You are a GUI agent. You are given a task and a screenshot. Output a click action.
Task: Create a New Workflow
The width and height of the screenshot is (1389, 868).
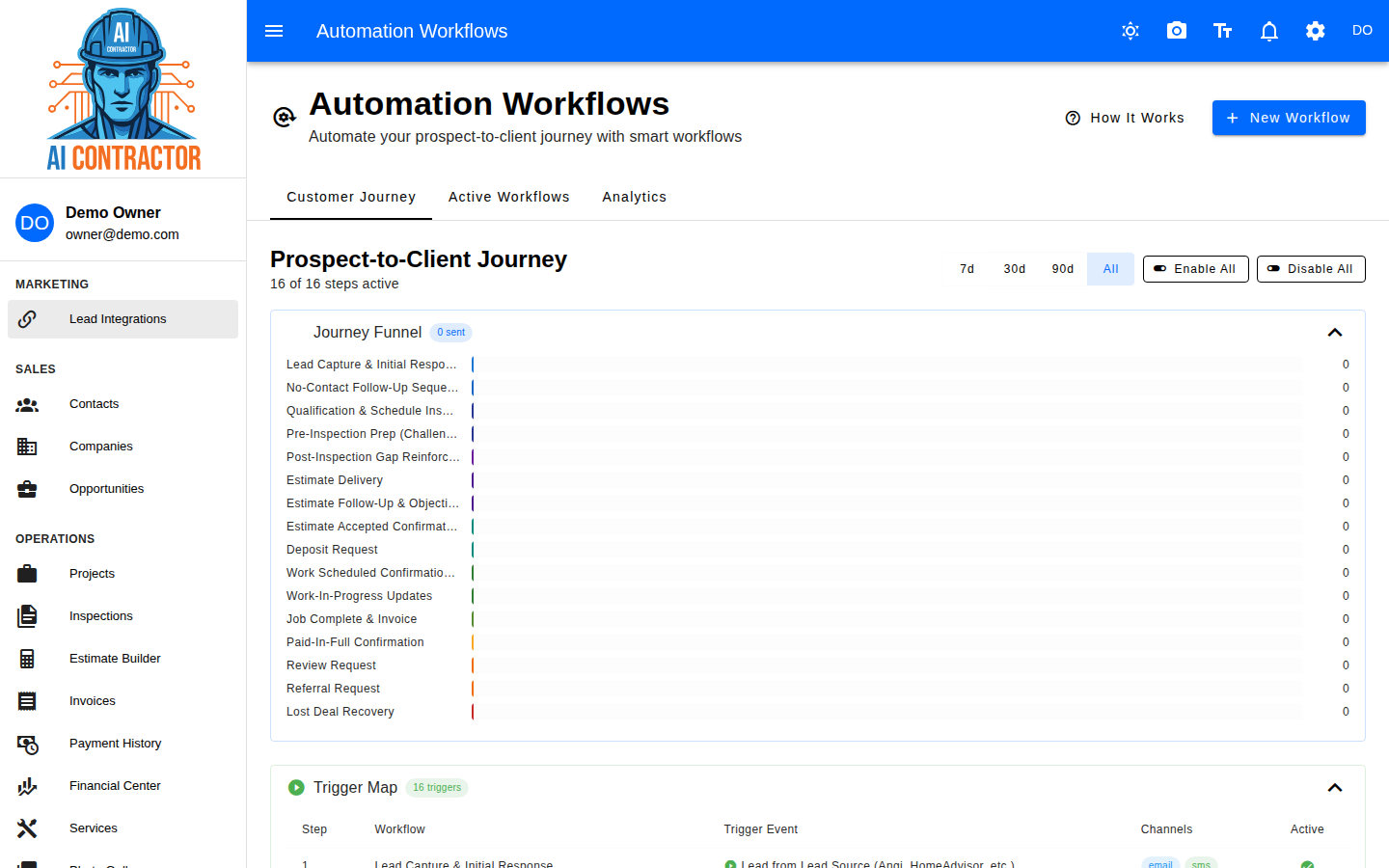click(x=1289, y=118)
